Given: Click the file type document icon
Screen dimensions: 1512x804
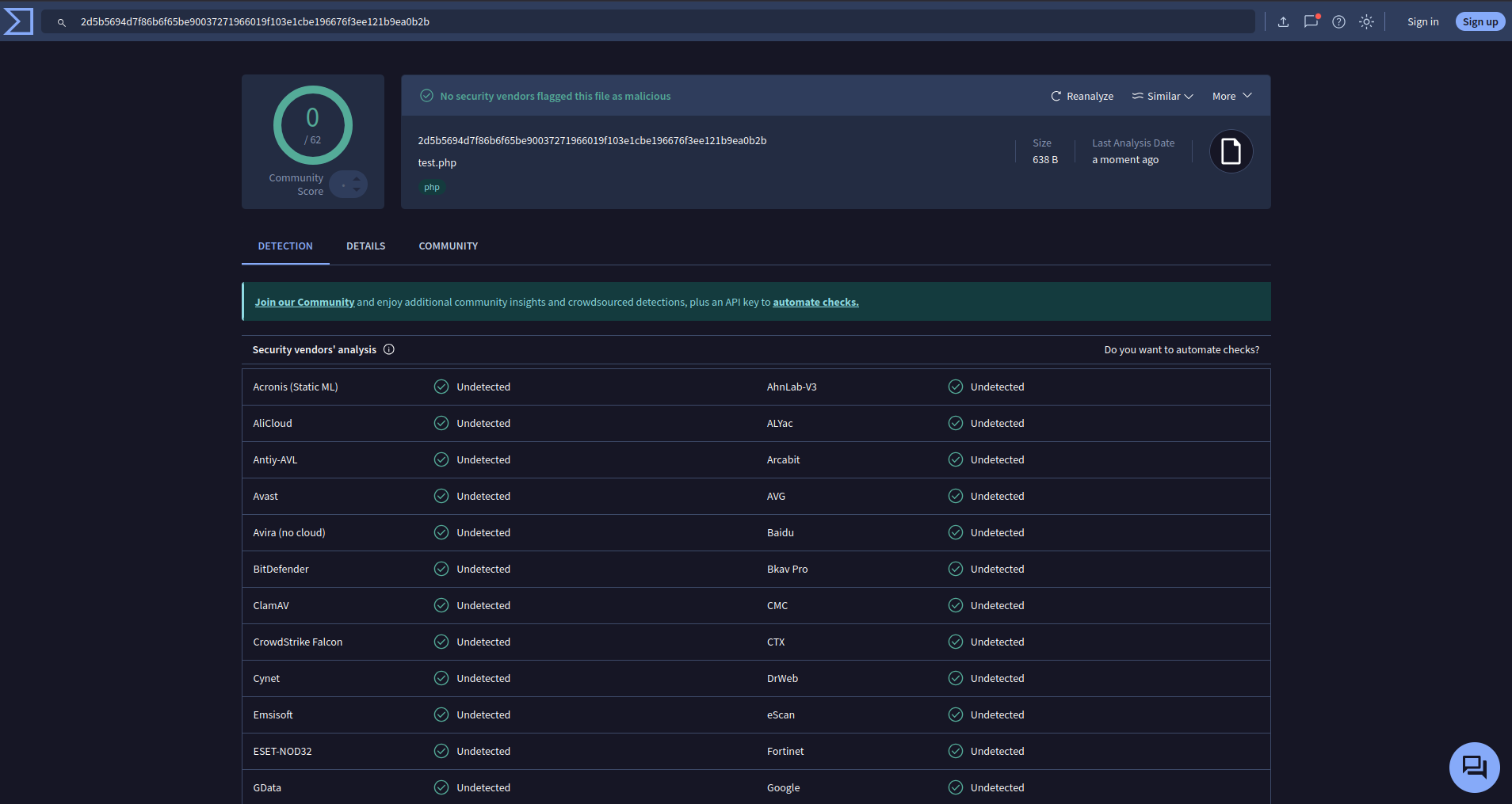Looking at the screenshot, I should [1231, 151].
